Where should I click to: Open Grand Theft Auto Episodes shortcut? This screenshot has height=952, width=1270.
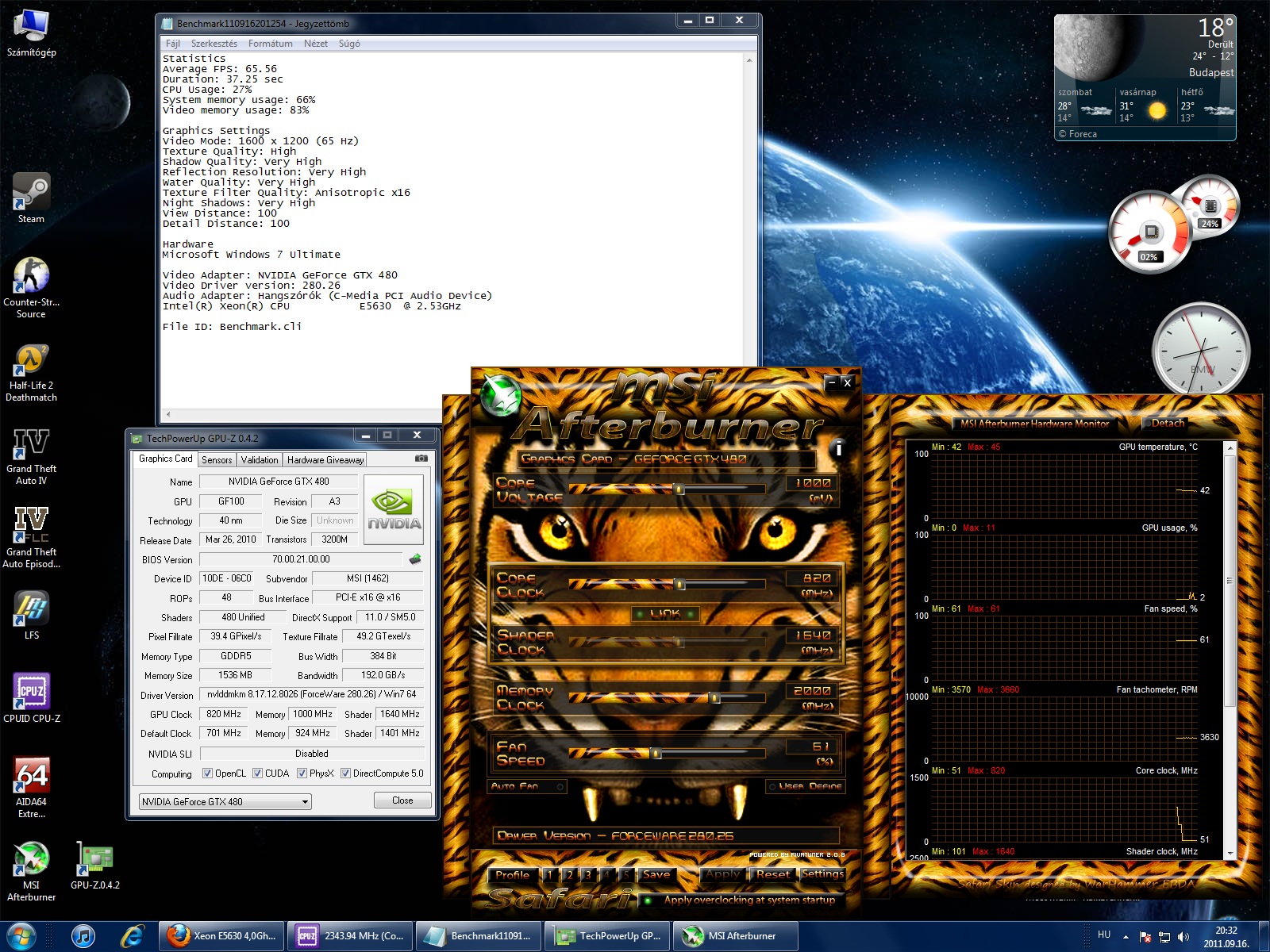point(32,539)
